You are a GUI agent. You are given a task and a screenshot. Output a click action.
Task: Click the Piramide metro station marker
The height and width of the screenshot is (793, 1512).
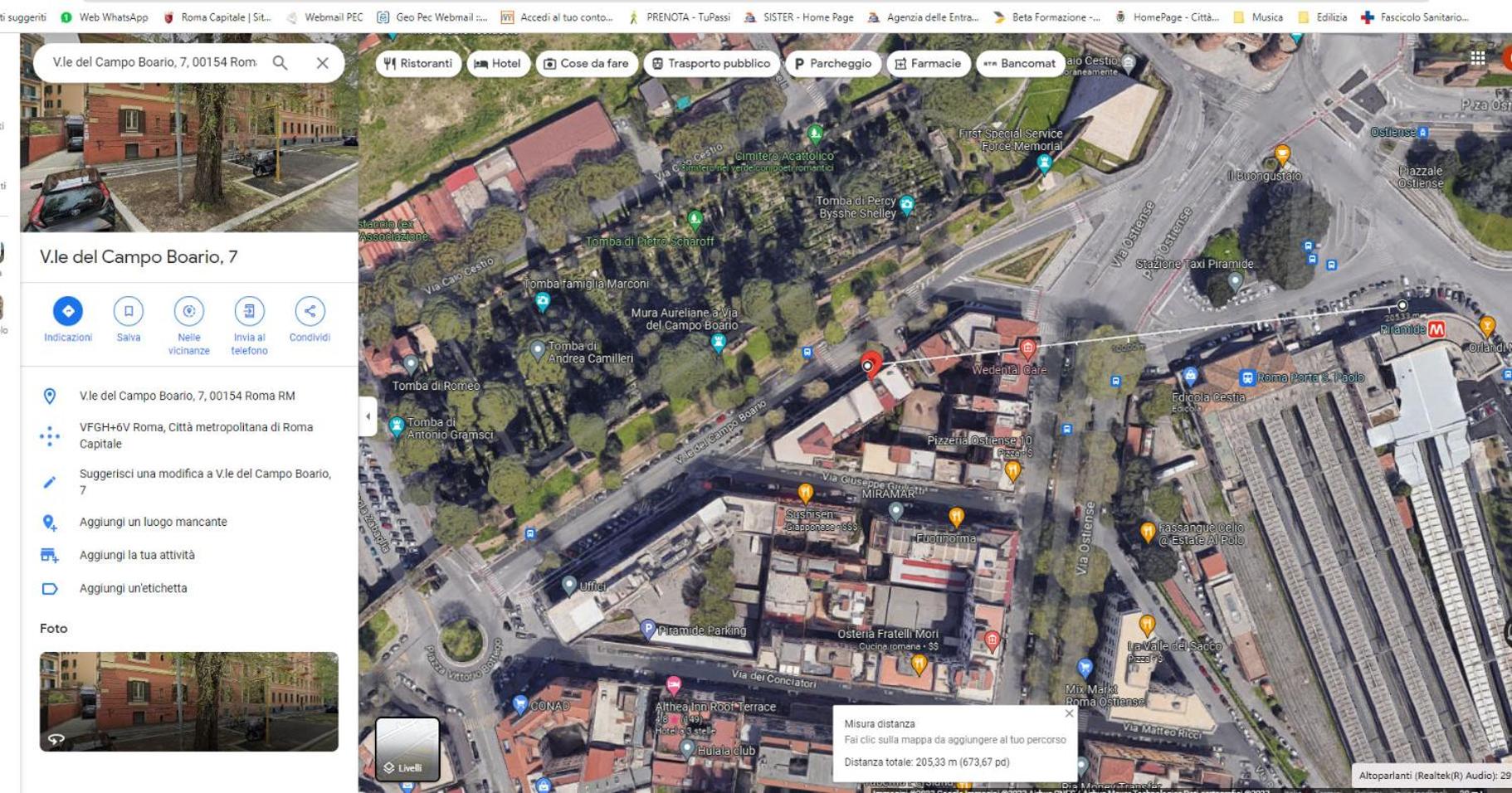point(1436,329)
